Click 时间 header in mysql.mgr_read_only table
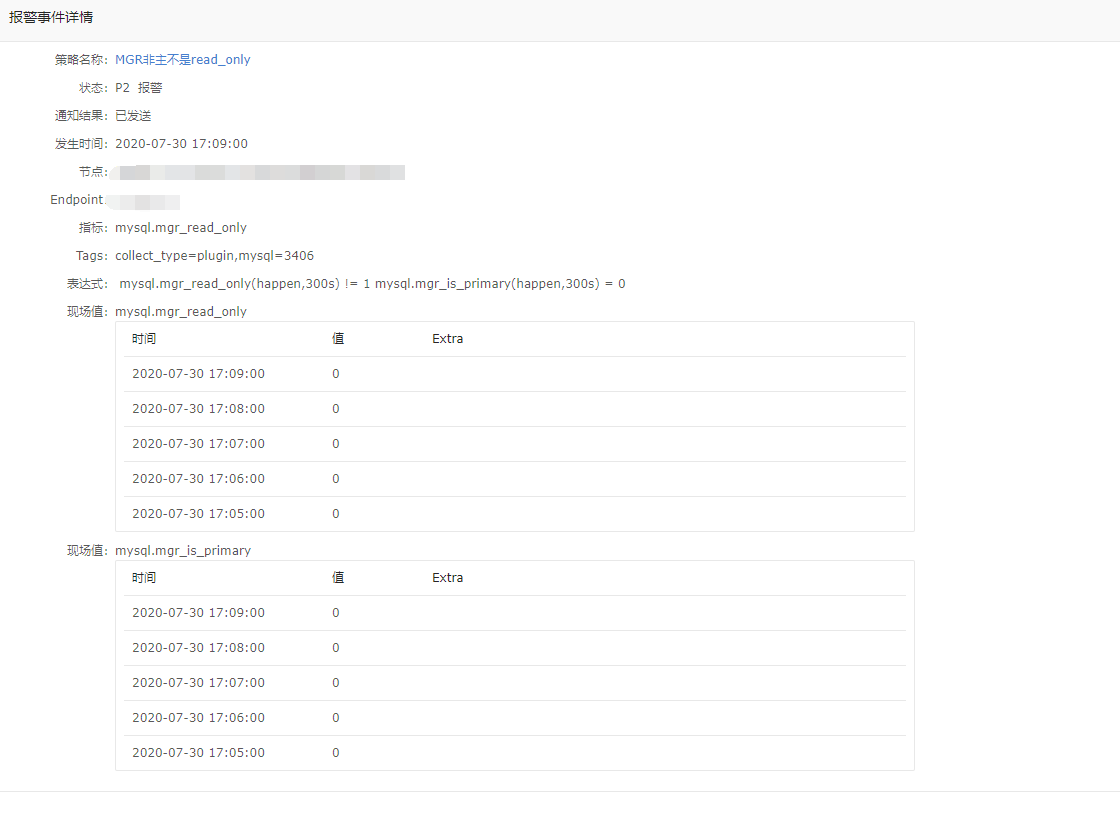The height and width of the screenshot is (813, 1120). [x=144, y=339]
